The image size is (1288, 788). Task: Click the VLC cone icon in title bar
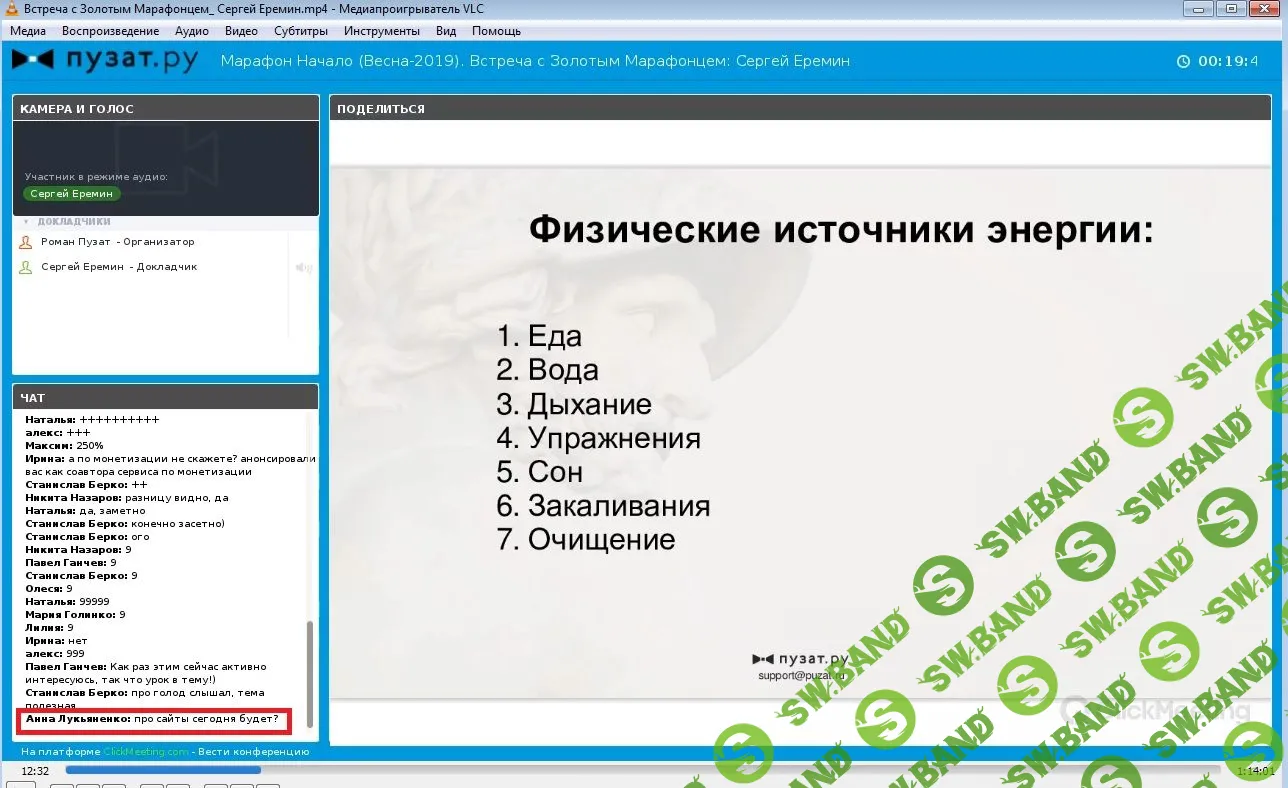tap(11, 9)
